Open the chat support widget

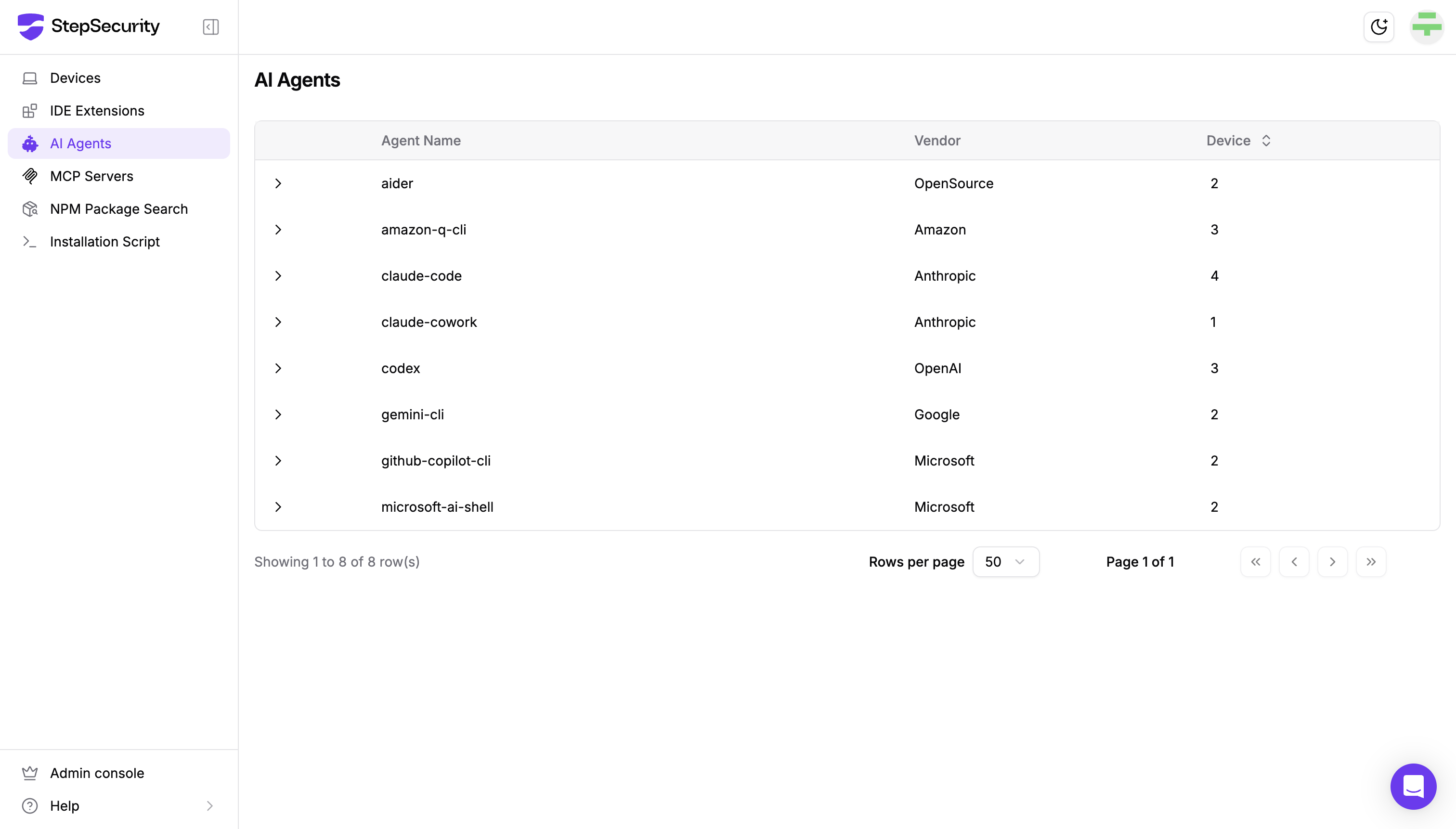pyautogui.click(x=1413, y=786)
